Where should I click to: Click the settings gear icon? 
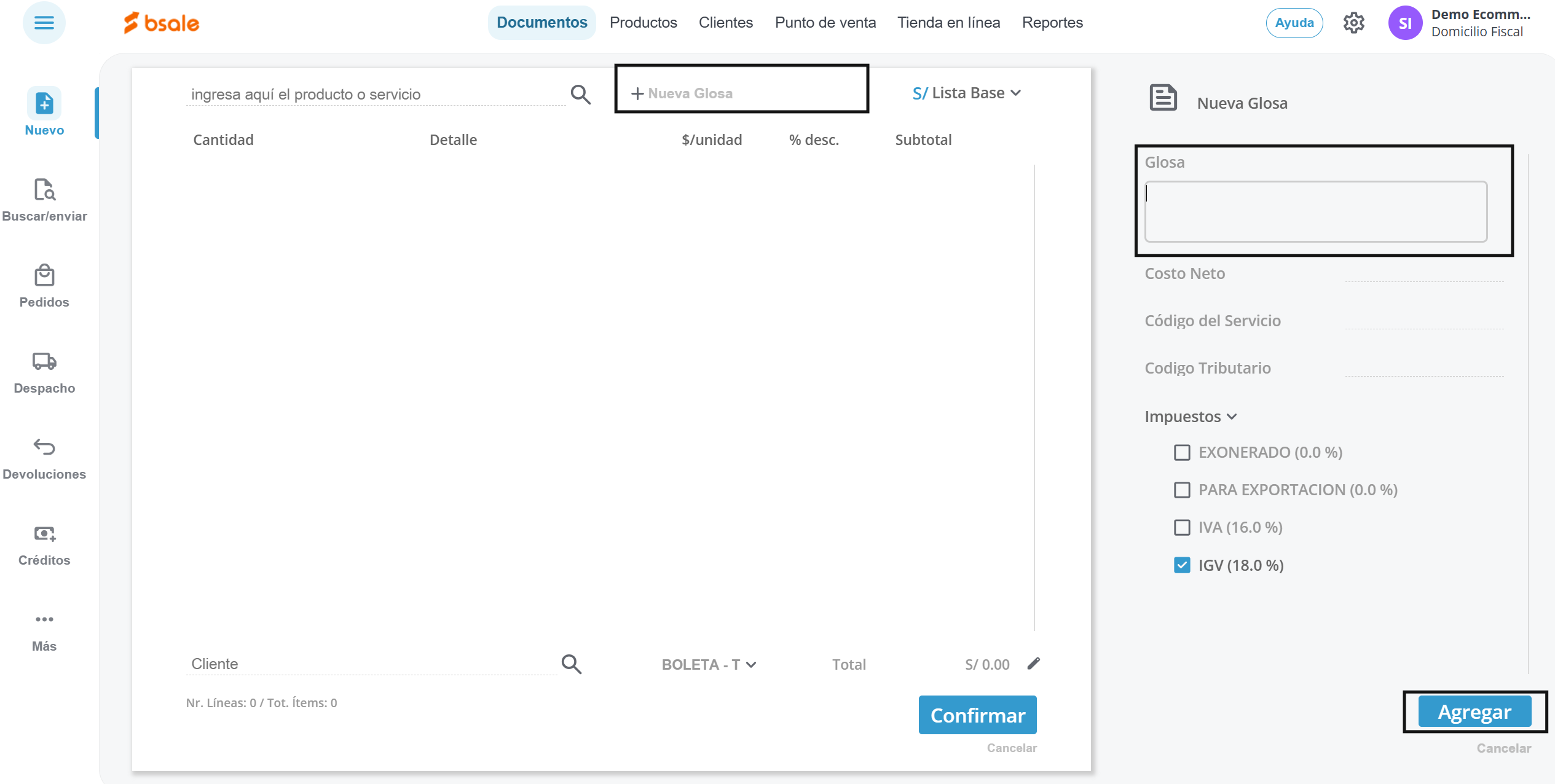tap(1353, 23)
